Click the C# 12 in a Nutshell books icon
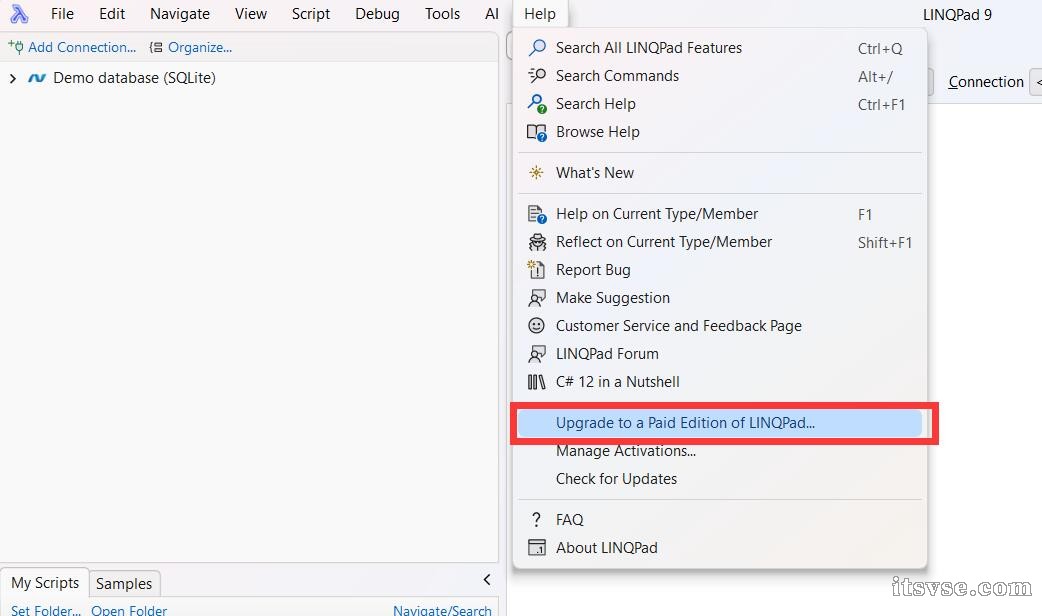 click(x=537, y=382)
